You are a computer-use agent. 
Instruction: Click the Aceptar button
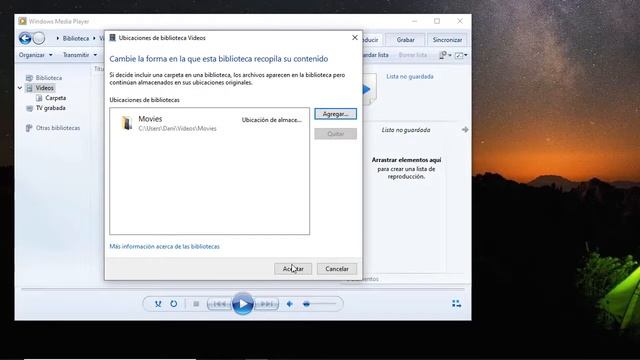(x=293, y=269)
